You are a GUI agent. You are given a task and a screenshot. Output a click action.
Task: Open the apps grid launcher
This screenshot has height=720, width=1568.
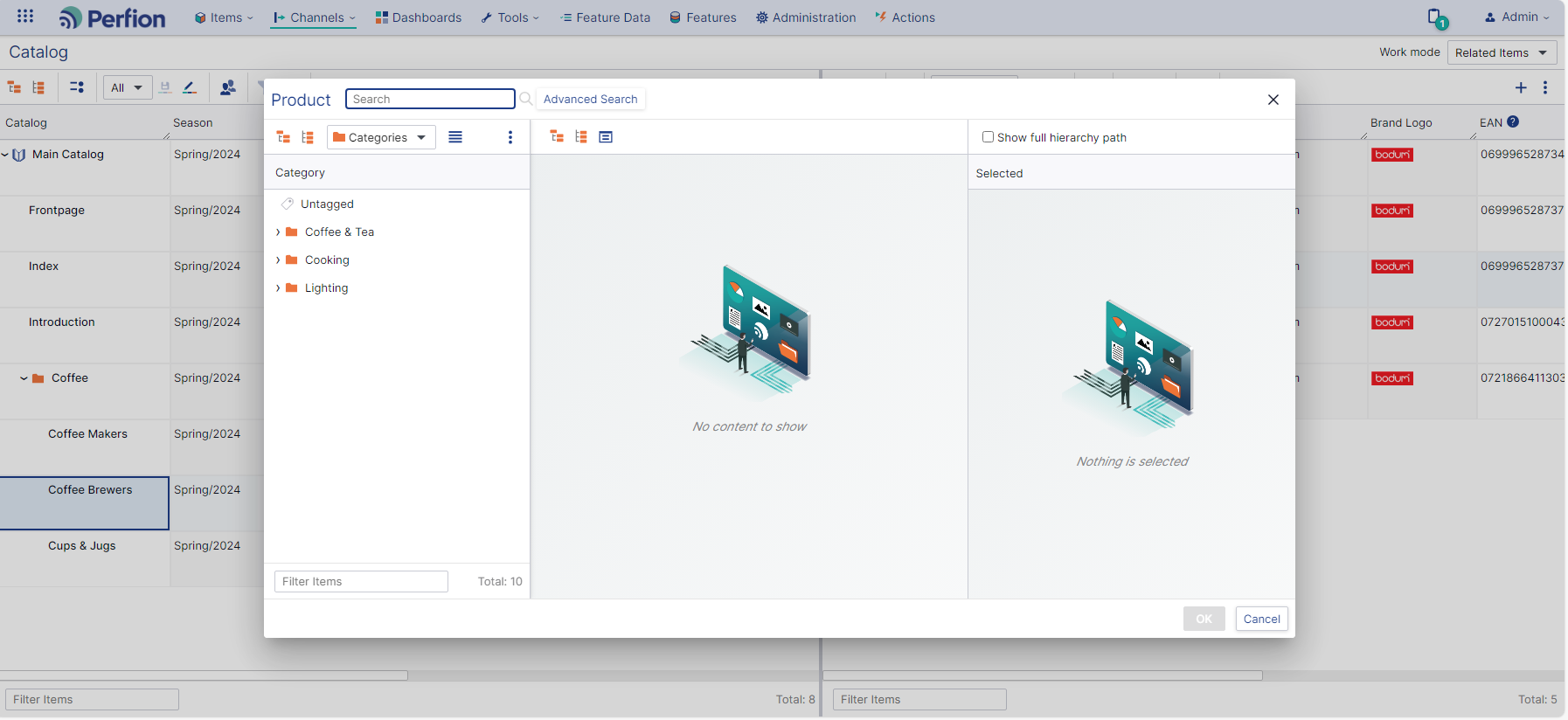tap(25, 16)
